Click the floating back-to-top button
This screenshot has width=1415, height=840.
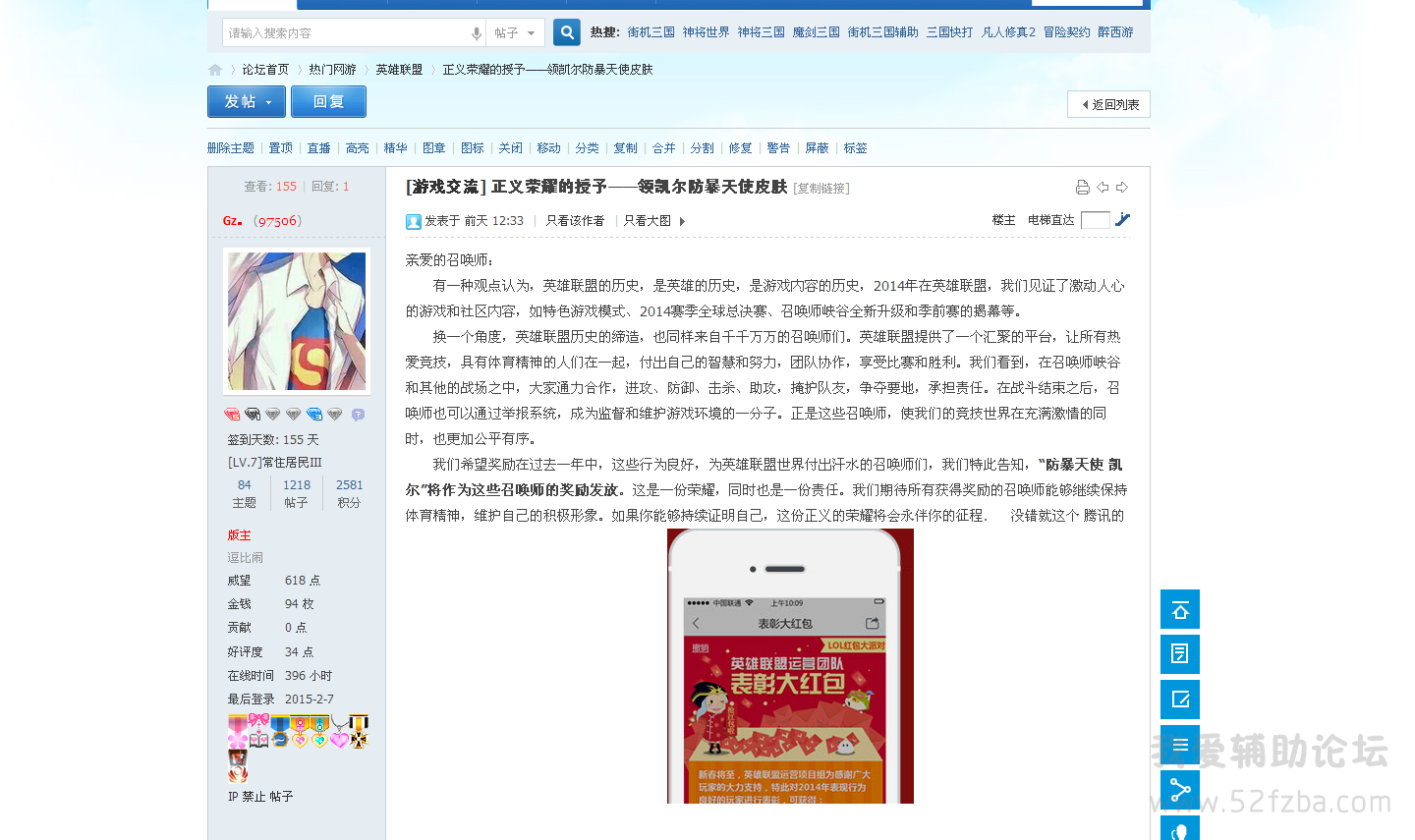(x=1180, y=609)
